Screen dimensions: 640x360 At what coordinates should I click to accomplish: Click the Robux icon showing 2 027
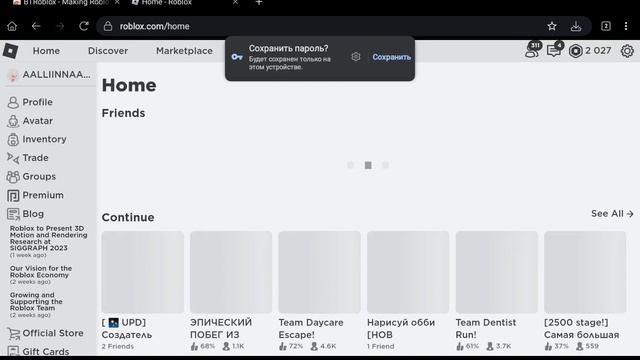576,51
